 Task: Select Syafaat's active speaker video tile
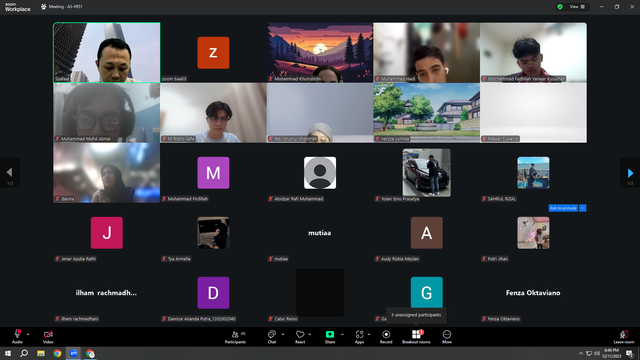(107, 53)
